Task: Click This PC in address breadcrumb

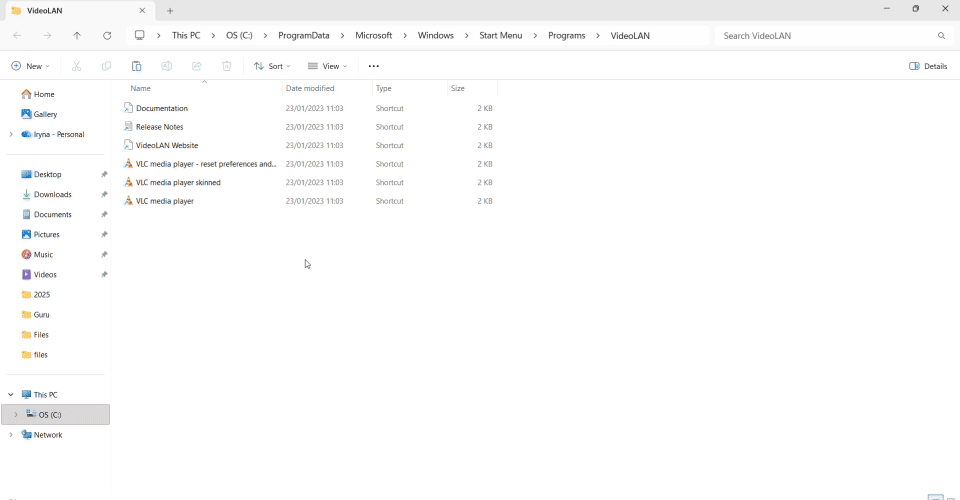Action: (186, 35)
